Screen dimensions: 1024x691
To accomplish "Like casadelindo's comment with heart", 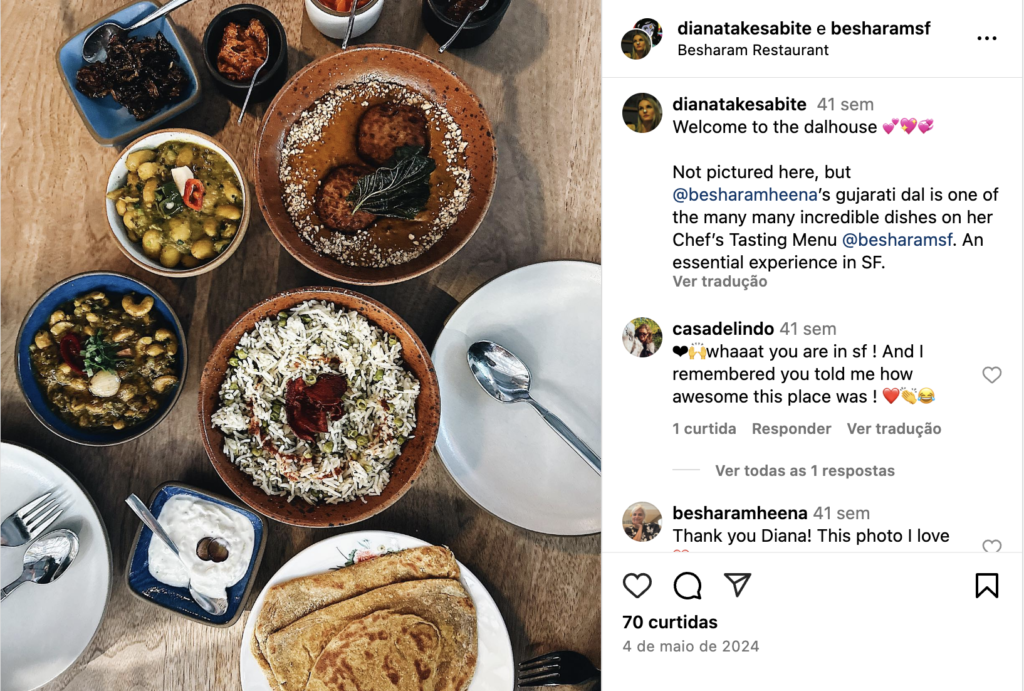I will [991, 374].
